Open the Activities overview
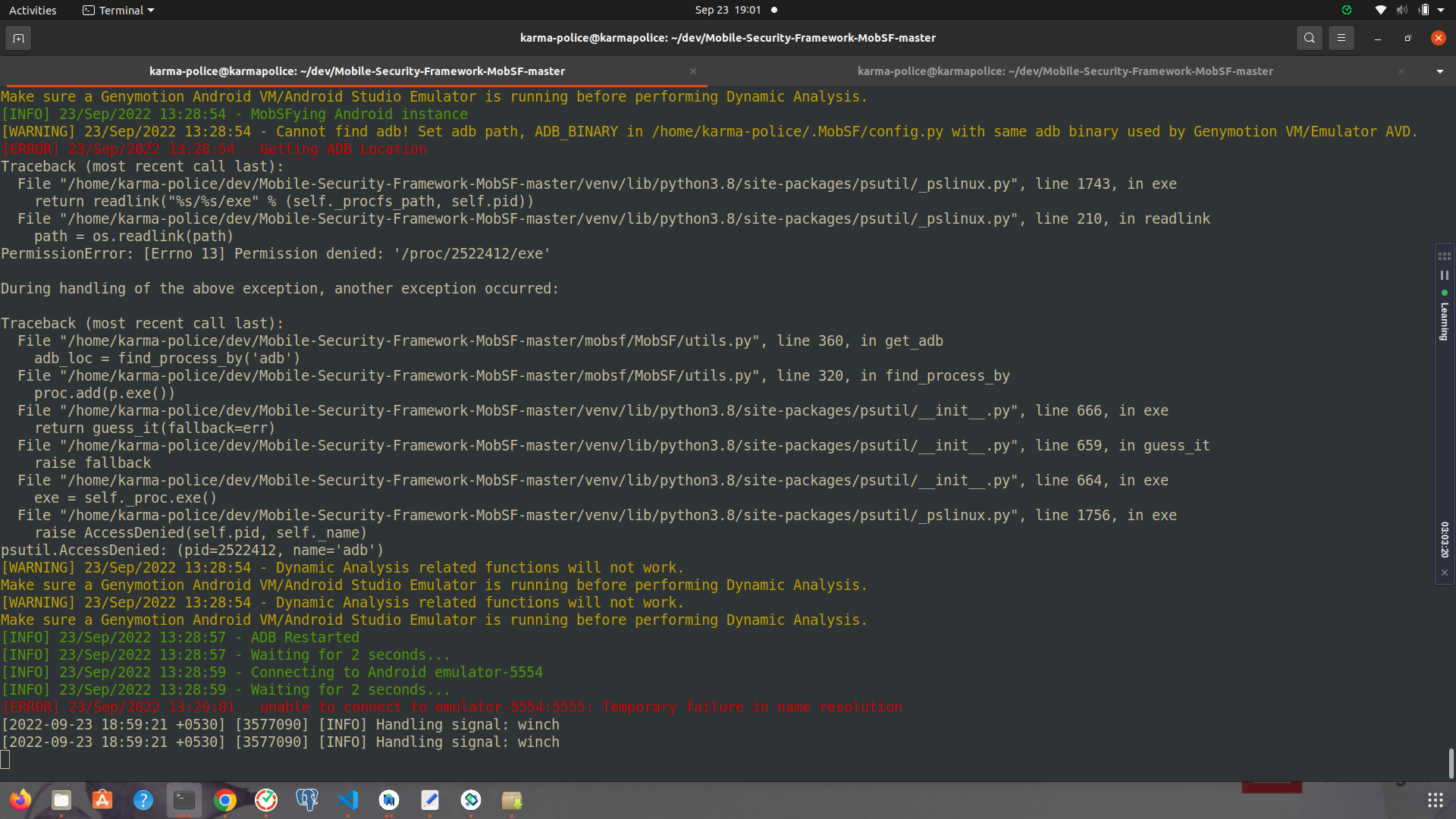This screenshot has height=819, width=1456. point(33,10)
